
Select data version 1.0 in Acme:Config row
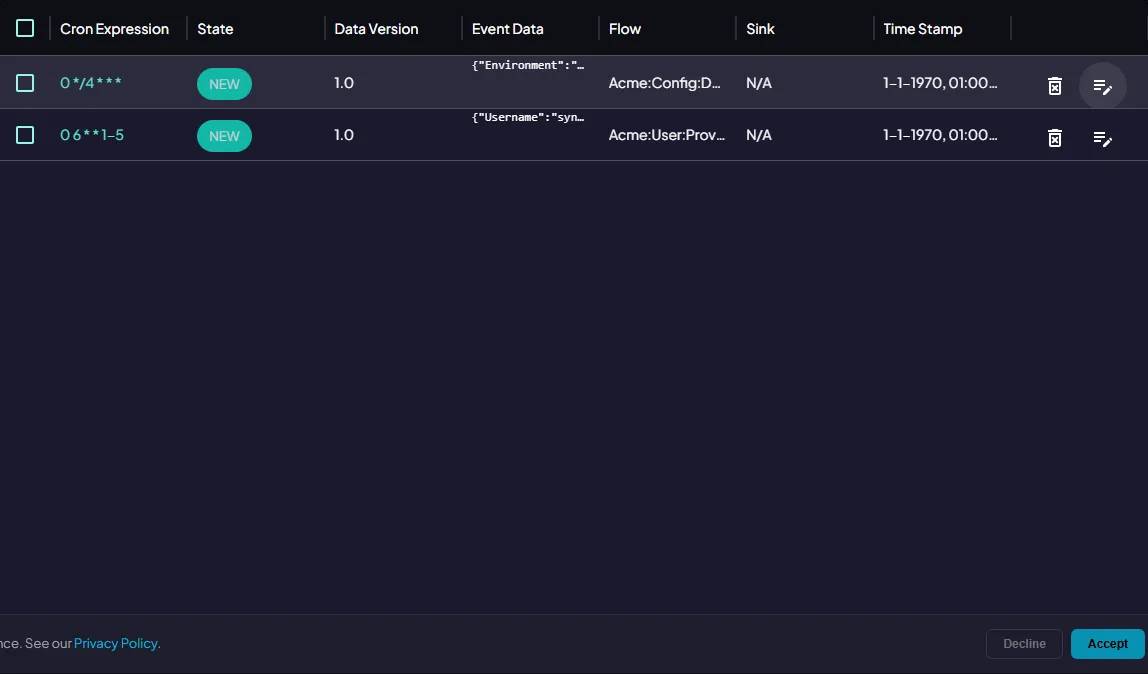(x=343, y=83)
